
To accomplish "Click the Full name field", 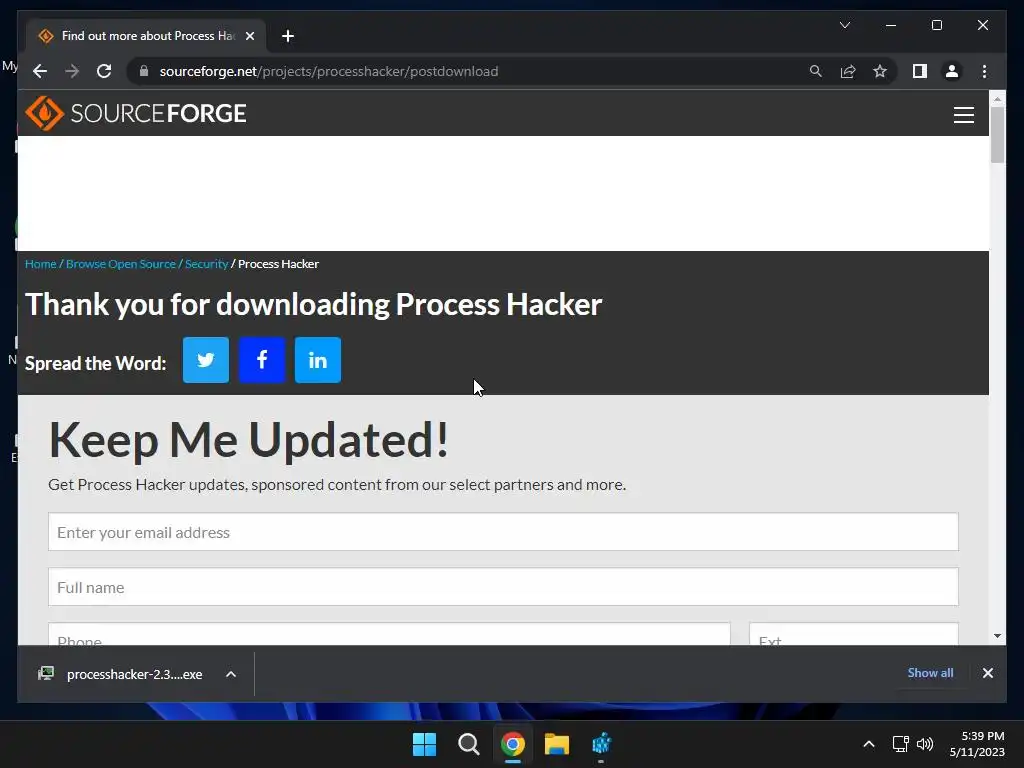I will [x=503, y=586].
